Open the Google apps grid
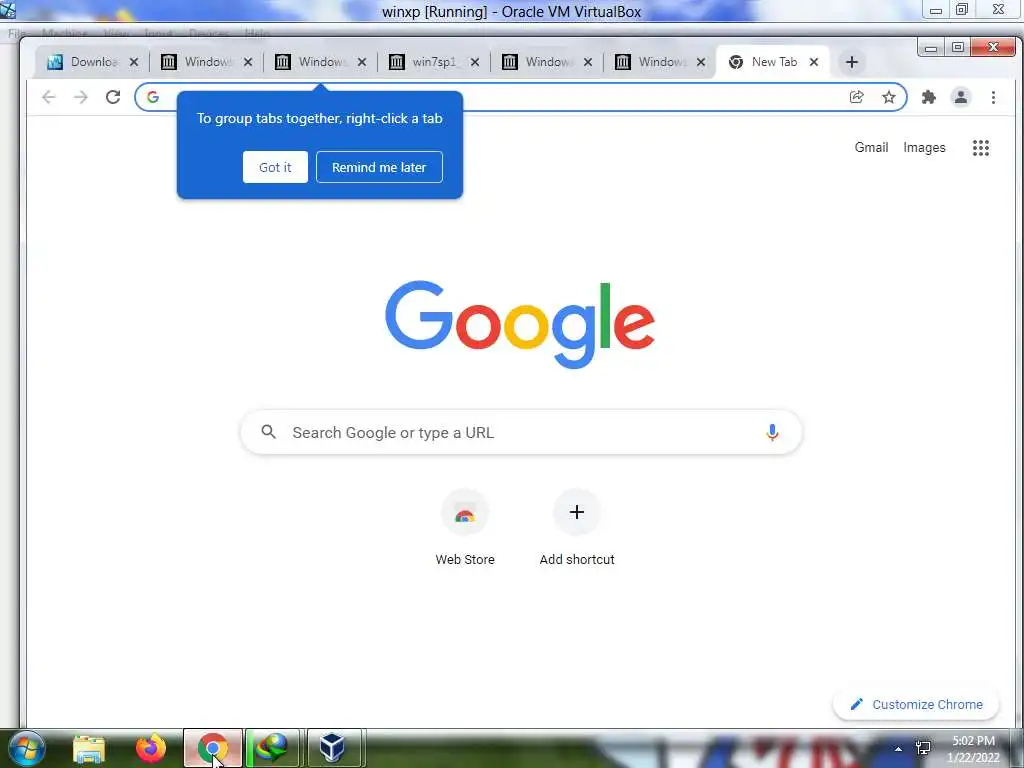1024x768 pixels. click(981, 148)
